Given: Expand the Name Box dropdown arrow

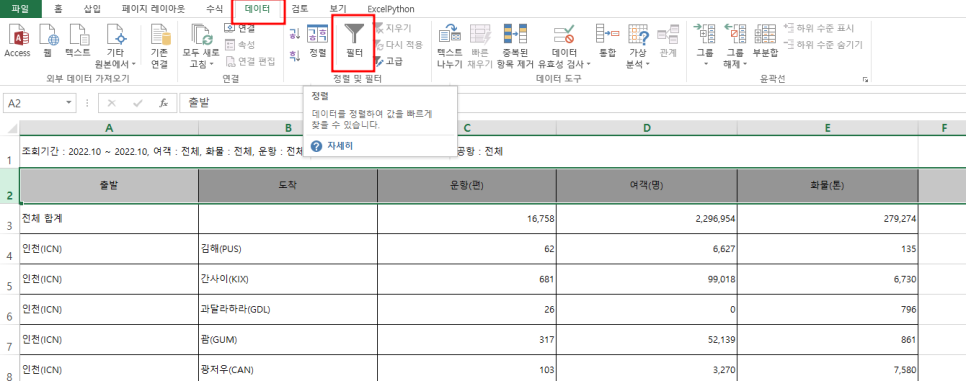Looking at the screenshot, I should [x=69, y=103].
